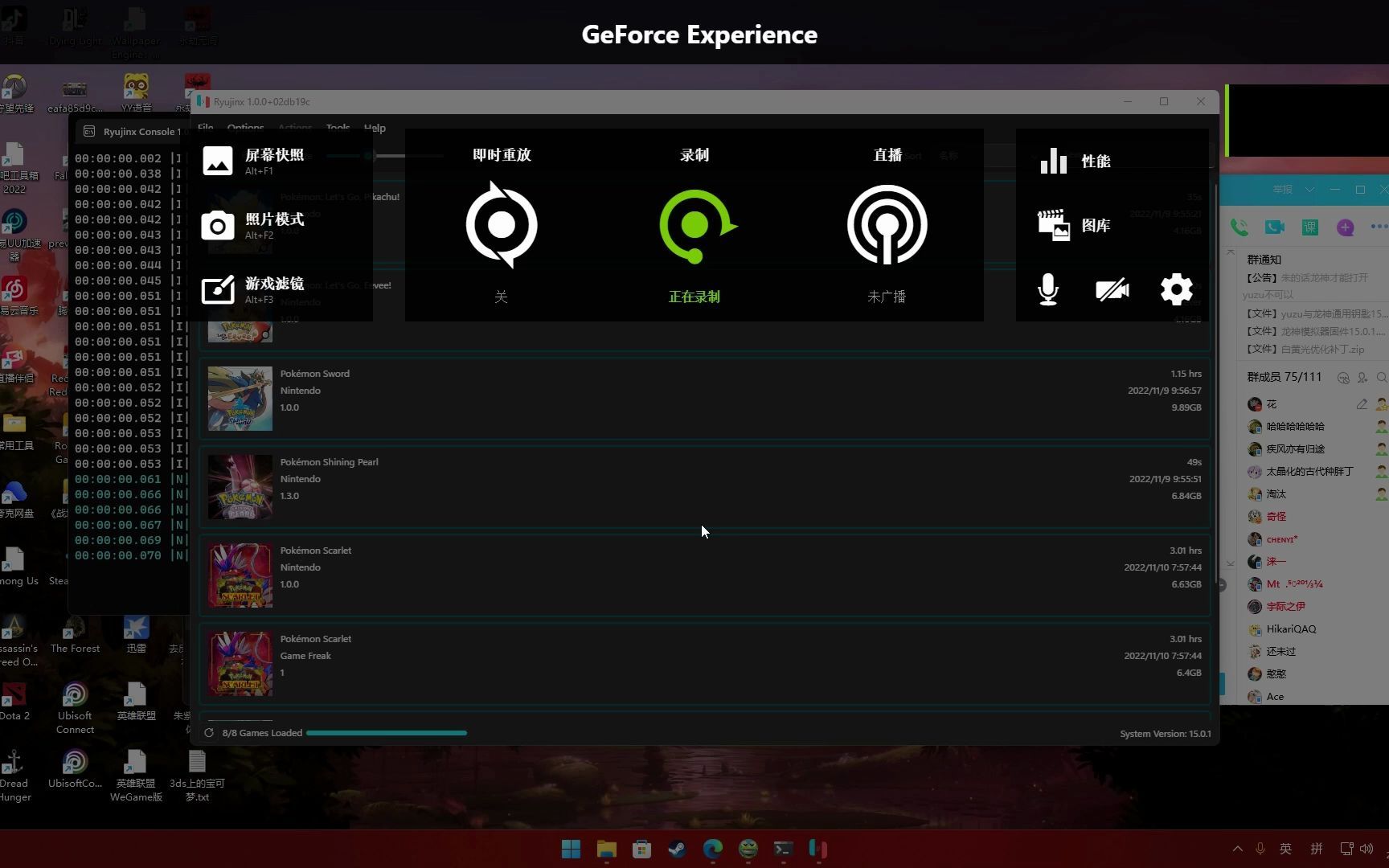Open the 白菌光优化补丁.zip file entry
The height and width of the screenshot is (868, 1389).
coord(1305,349)
